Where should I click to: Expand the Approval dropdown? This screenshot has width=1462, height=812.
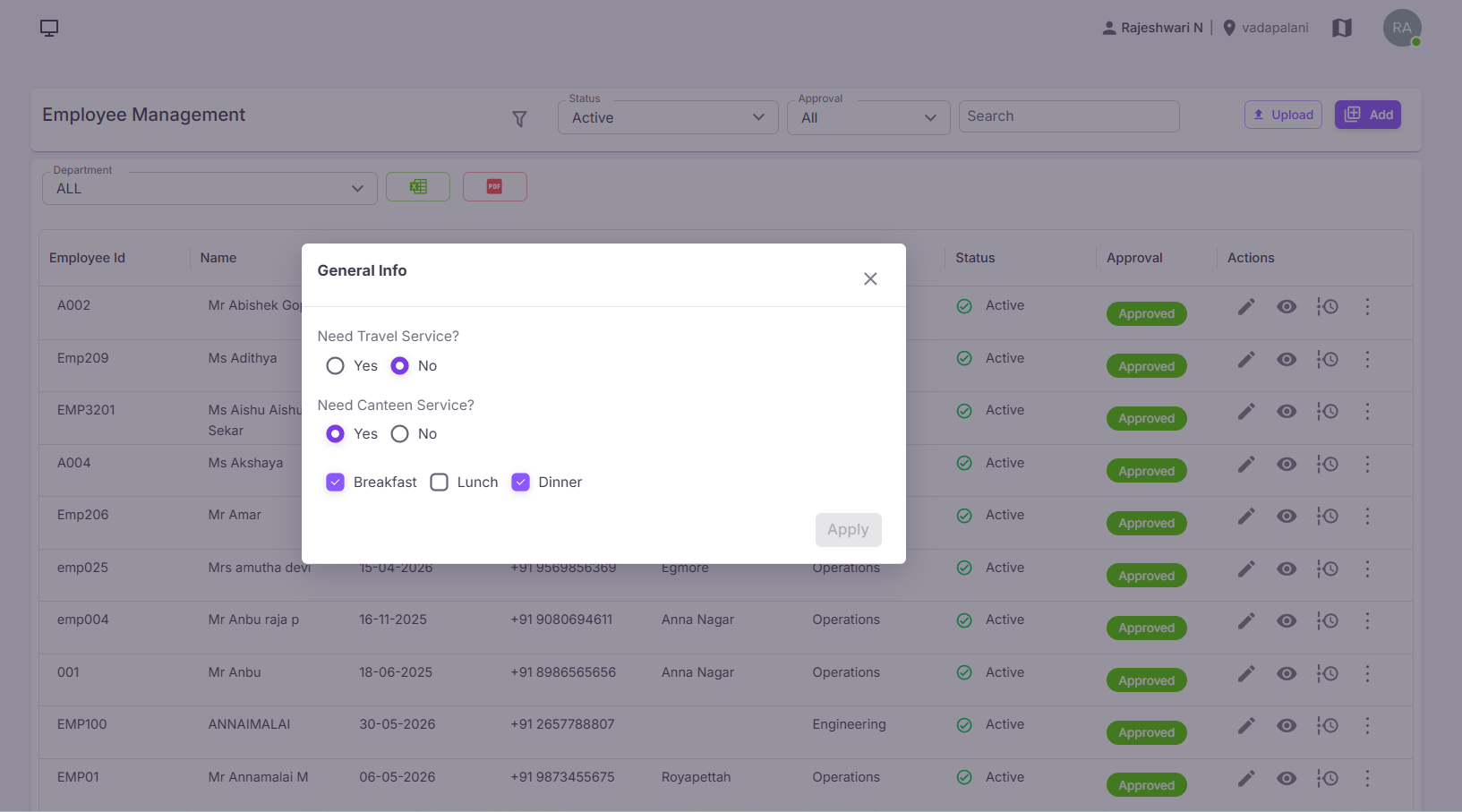[868, 117]
